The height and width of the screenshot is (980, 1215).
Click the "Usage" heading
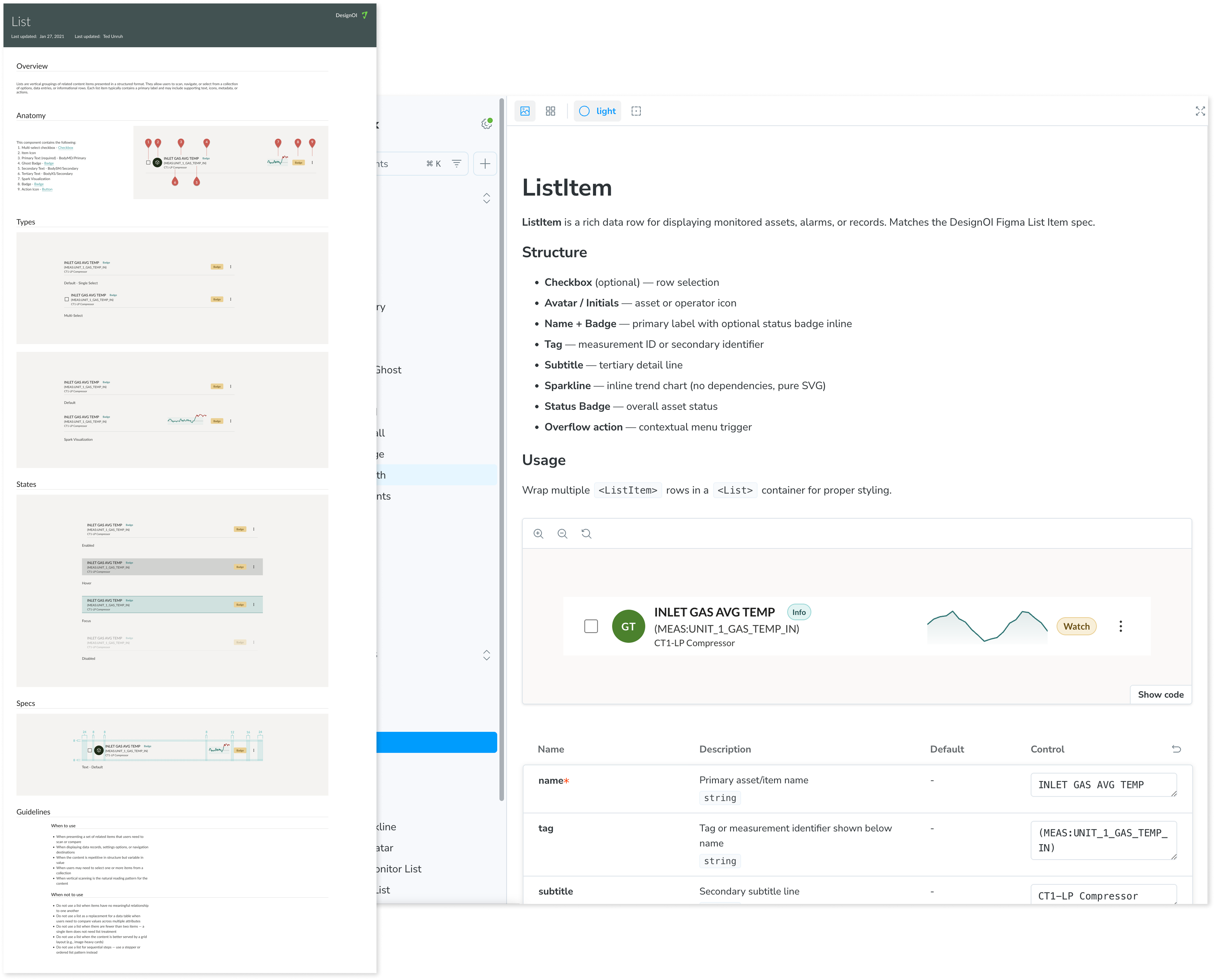point(543,460)
